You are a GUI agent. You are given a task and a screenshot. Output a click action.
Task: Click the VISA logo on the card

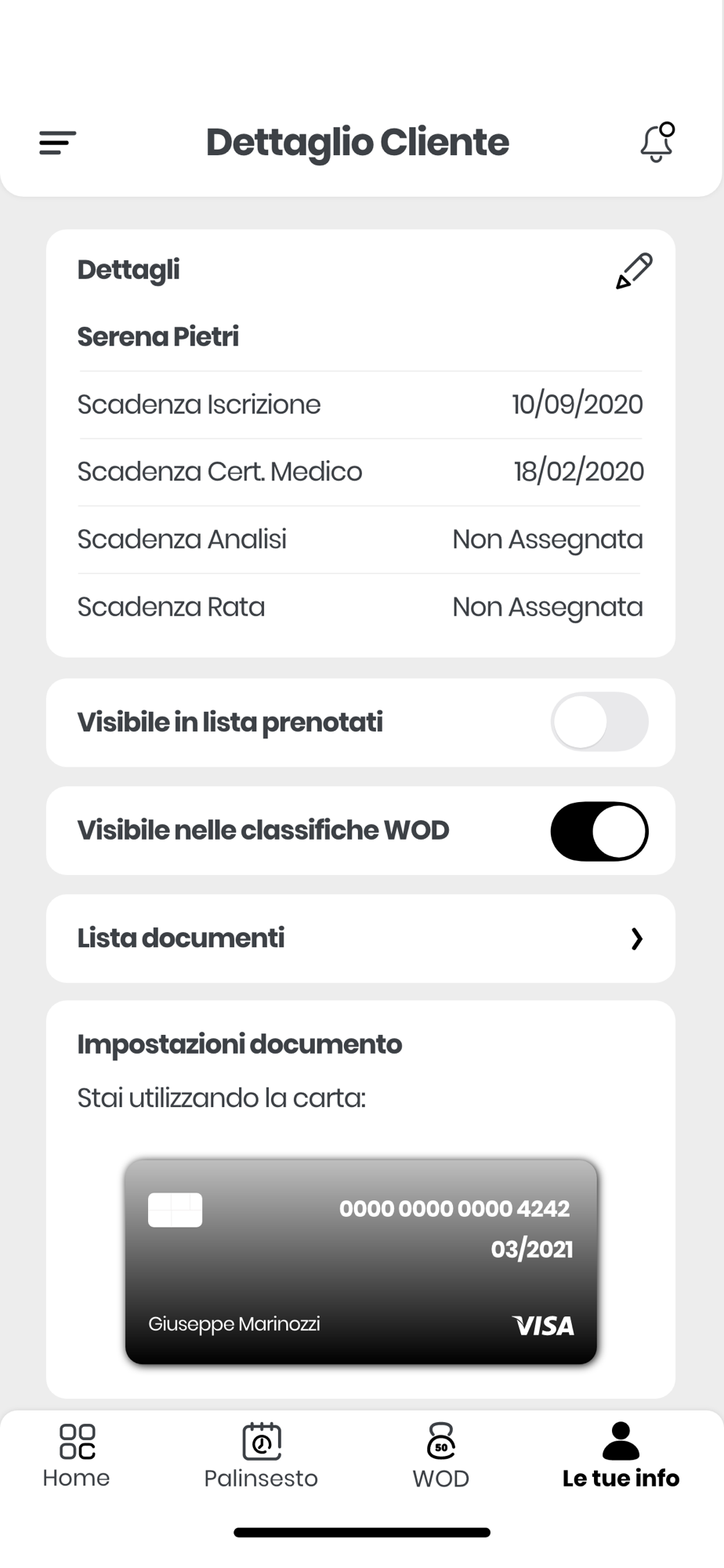pyautogui.click(x=544, y=1326)
